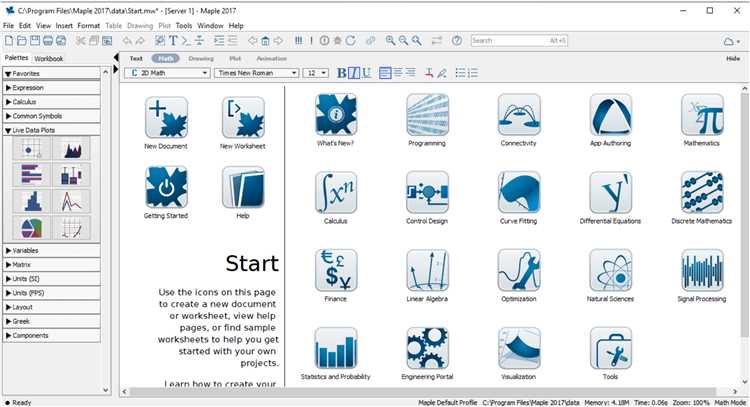750x407 pixels.
Task: Collapse the Live Data Plots palette
Action: coord(51,130)
